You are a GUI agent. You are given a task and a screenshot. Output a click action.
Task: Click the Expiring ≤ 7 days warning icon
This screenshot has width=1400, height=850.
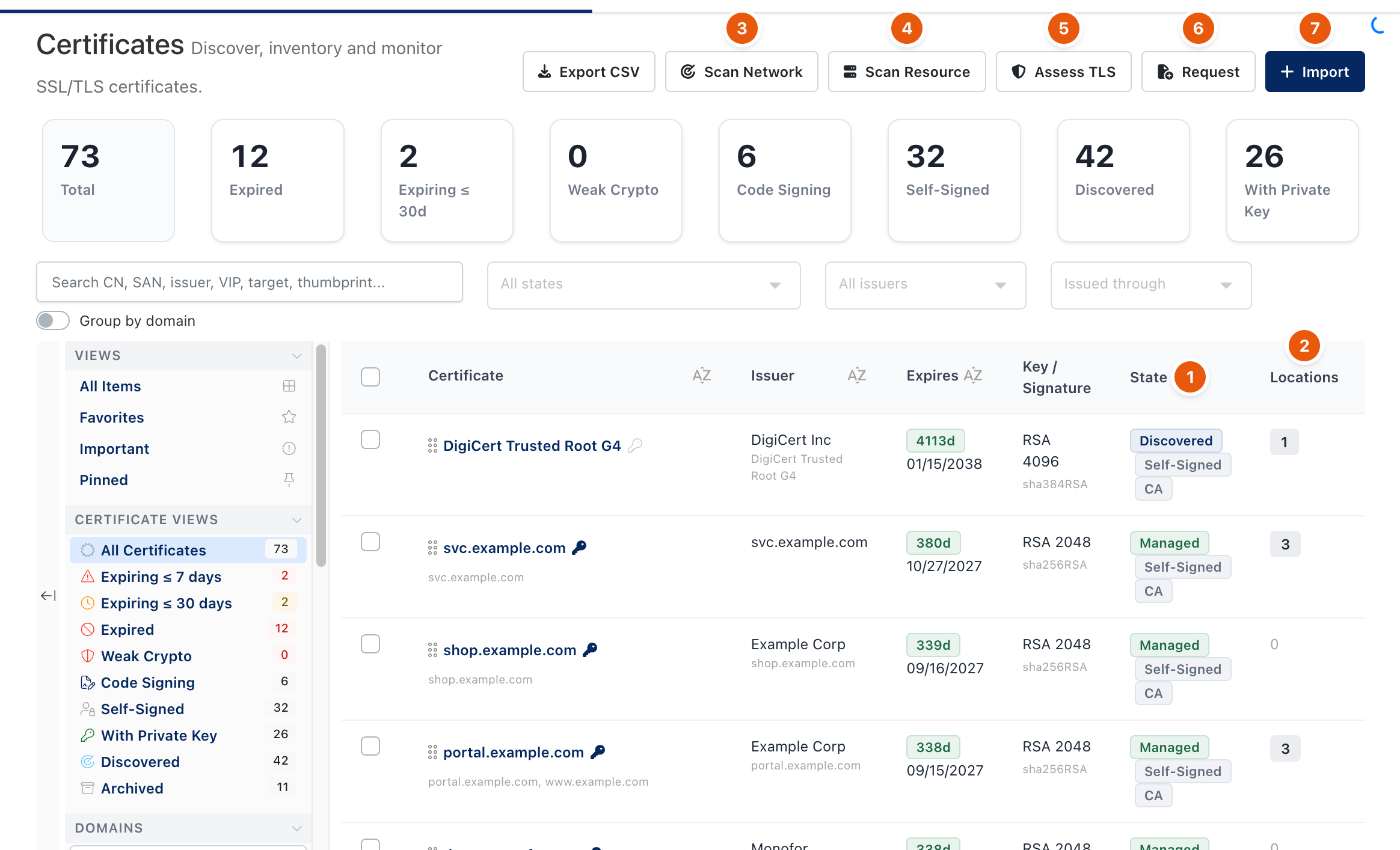(x=87, y=577)
